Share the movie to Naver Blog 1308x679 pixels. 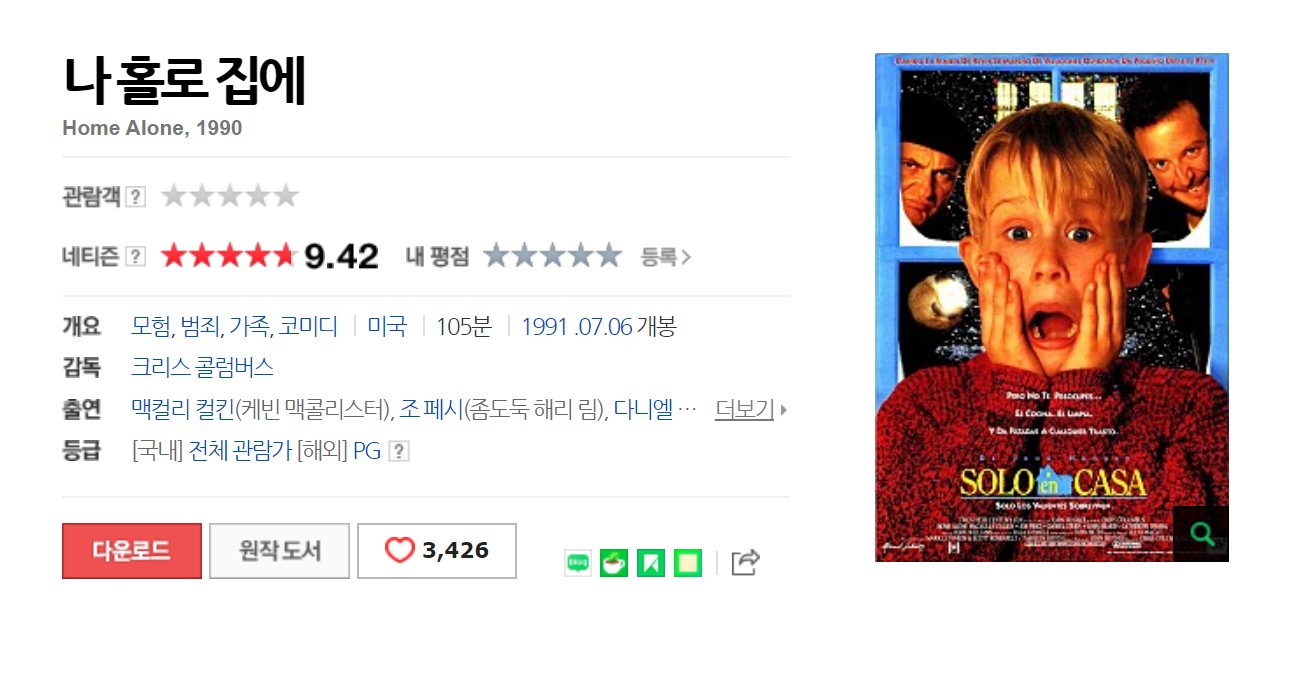578,563
